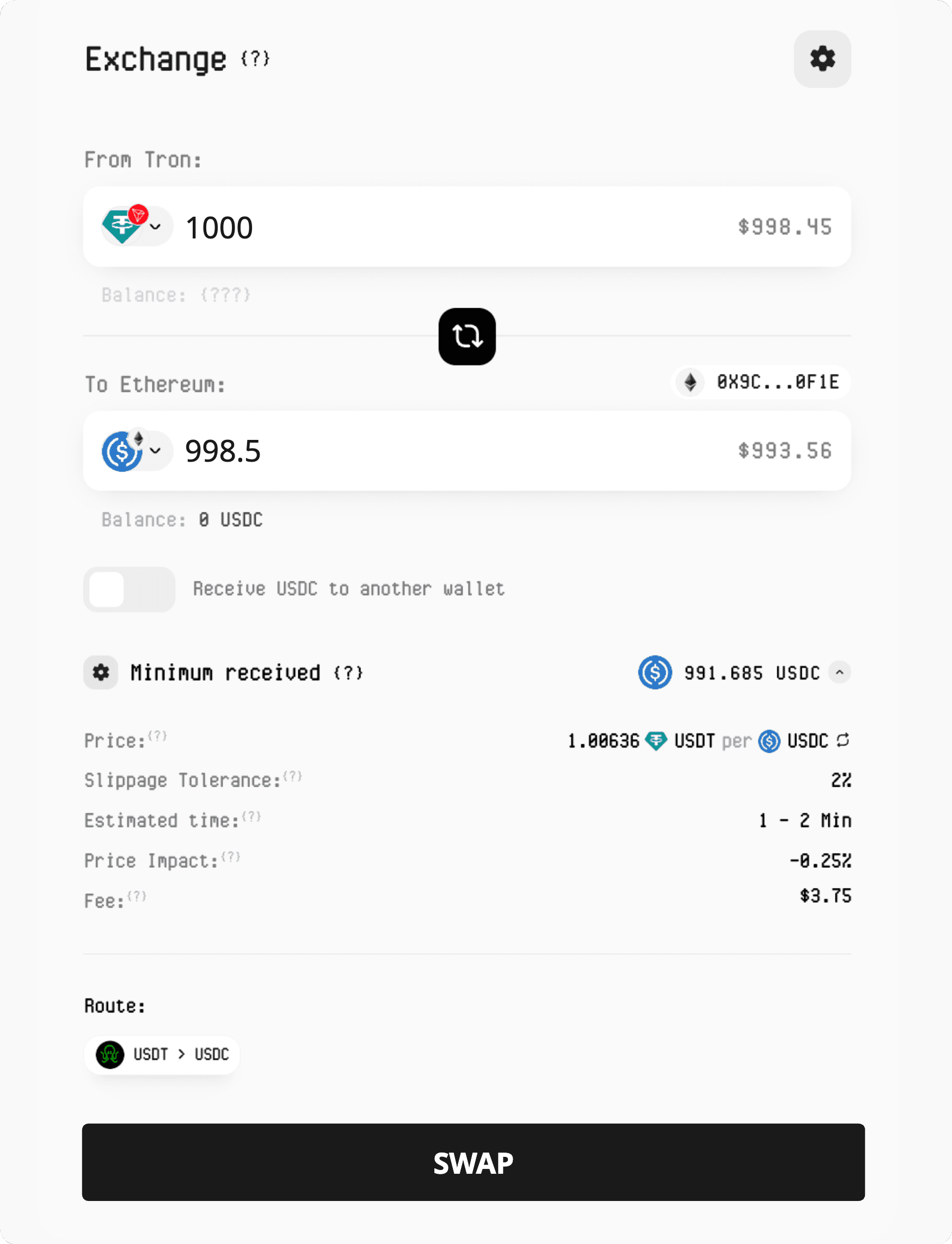This screenshot has height=1244, width=952.
Task: Open slippage settings gear beside Minimum received
Action: coord(100,673)
